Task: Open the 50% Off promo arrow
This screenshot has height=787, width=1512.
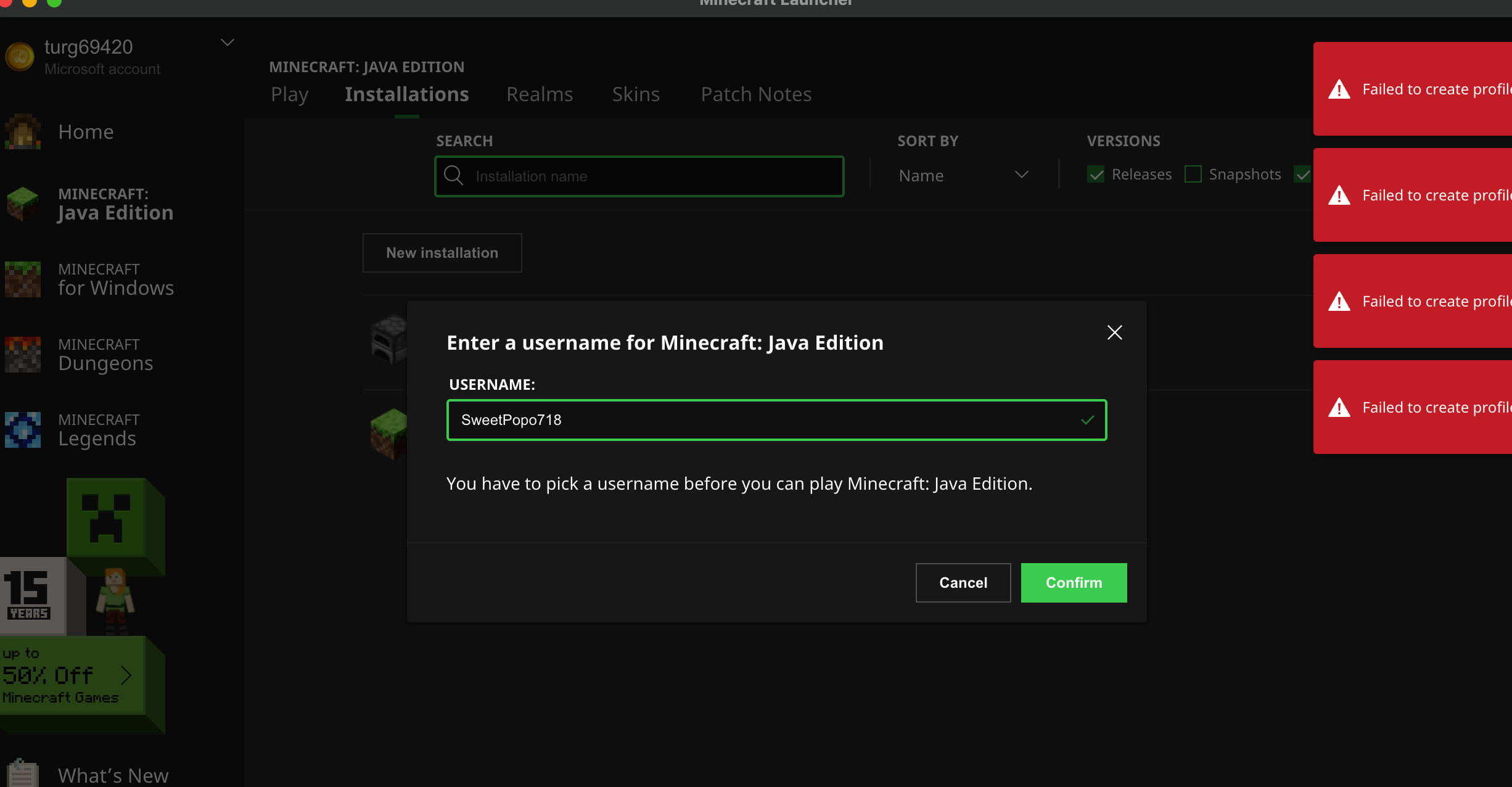Action: point(126,675)
